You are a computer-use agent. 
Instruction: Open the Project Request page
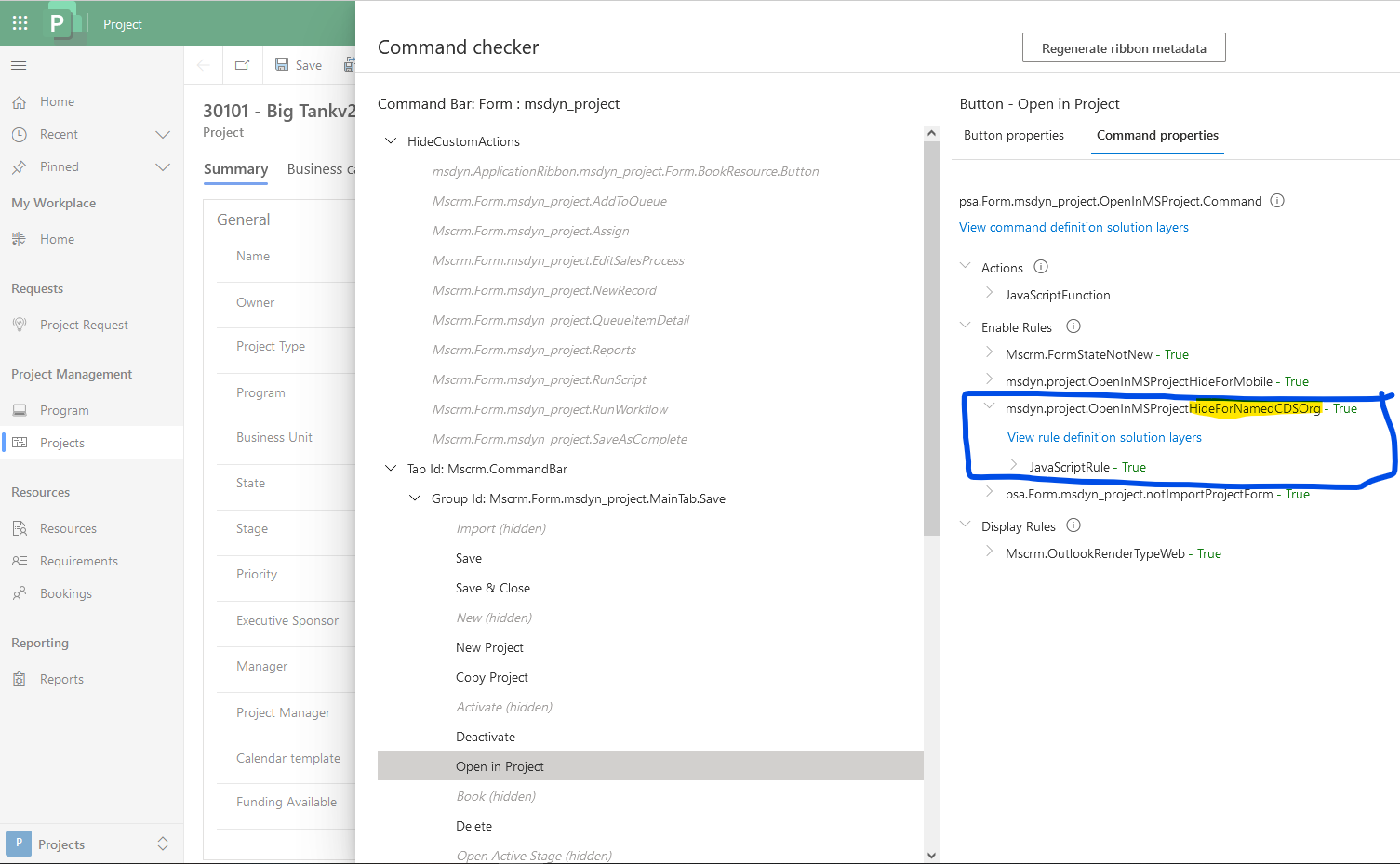pyautogui.click(x=84, y=324)
